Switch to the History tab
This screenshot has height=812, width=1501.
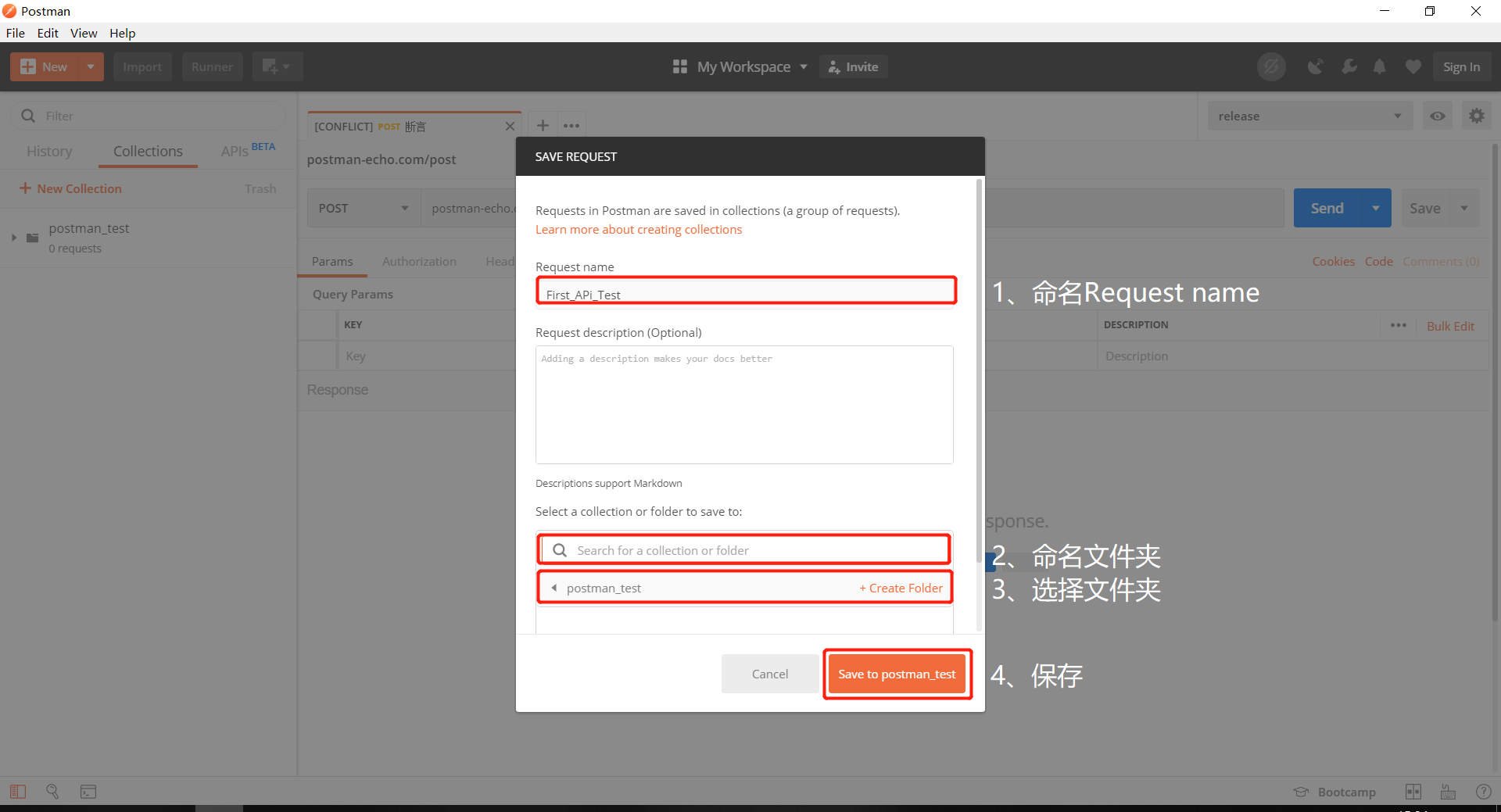[49, 152]
